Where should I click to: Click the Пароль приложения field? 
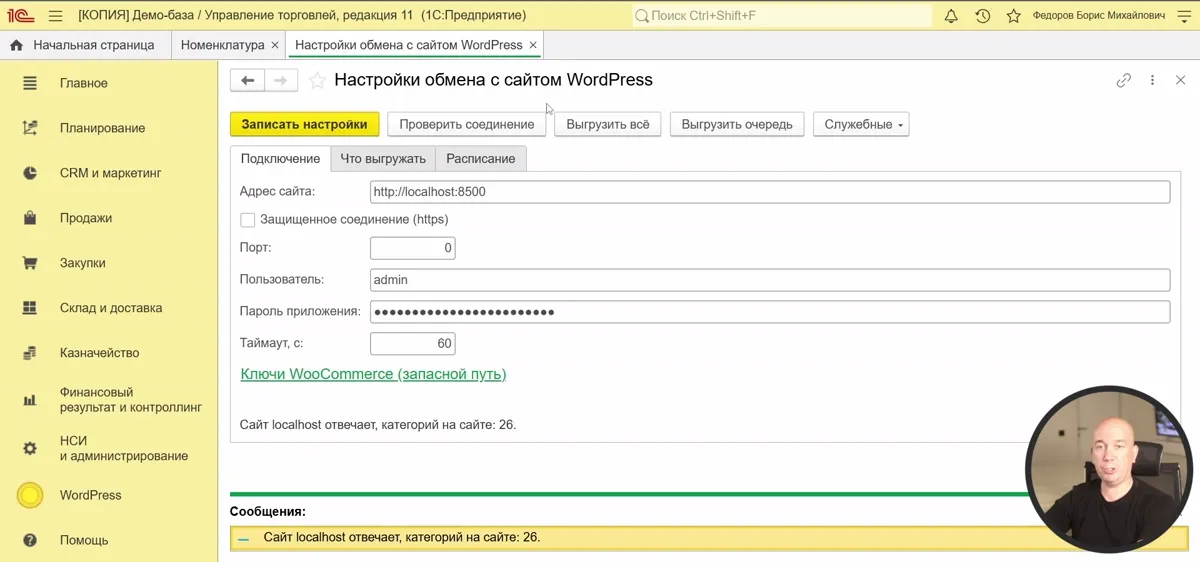tap(770, 312)
